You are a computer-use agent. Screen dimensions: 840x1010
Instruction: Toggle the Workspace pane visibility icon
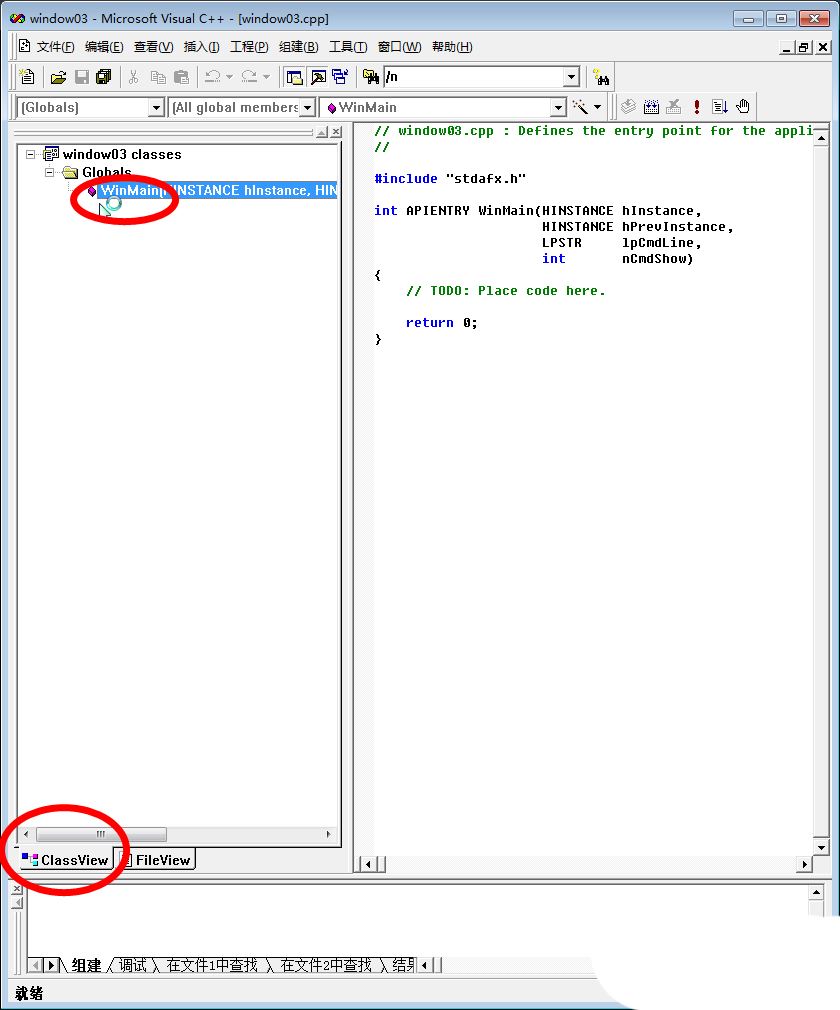click(x=293, y=77)
